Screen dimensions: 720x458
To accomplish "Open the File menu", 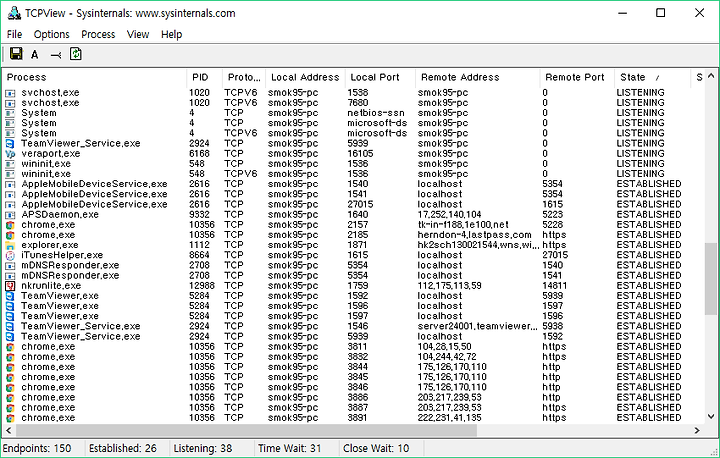I will pos(14,34).
